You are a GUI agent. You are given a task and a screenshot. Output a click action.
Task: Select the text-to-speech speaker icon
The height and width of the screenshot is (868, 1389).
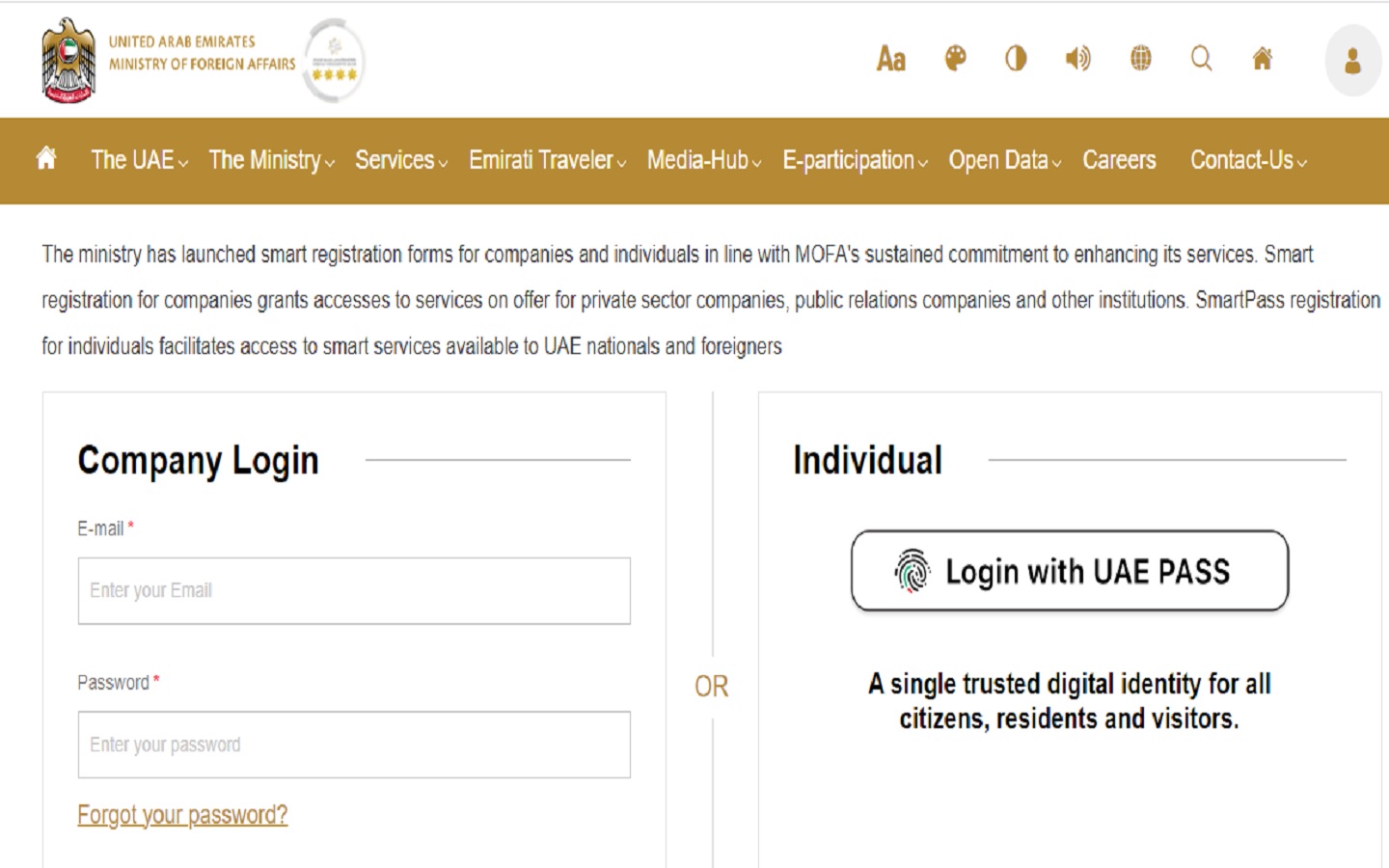coord(1077,59)
